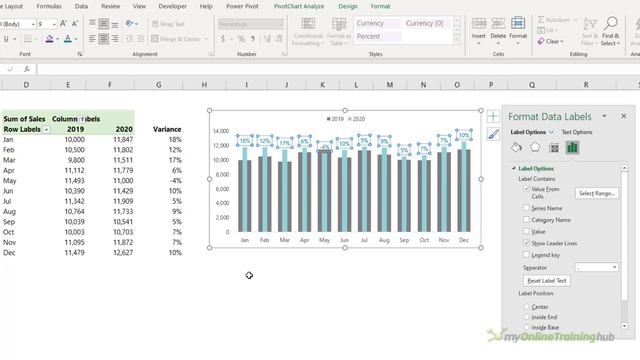Viewport: 640px width, 360px height.
Task: Collapse the Label Options section
Action: click(514, 168)
